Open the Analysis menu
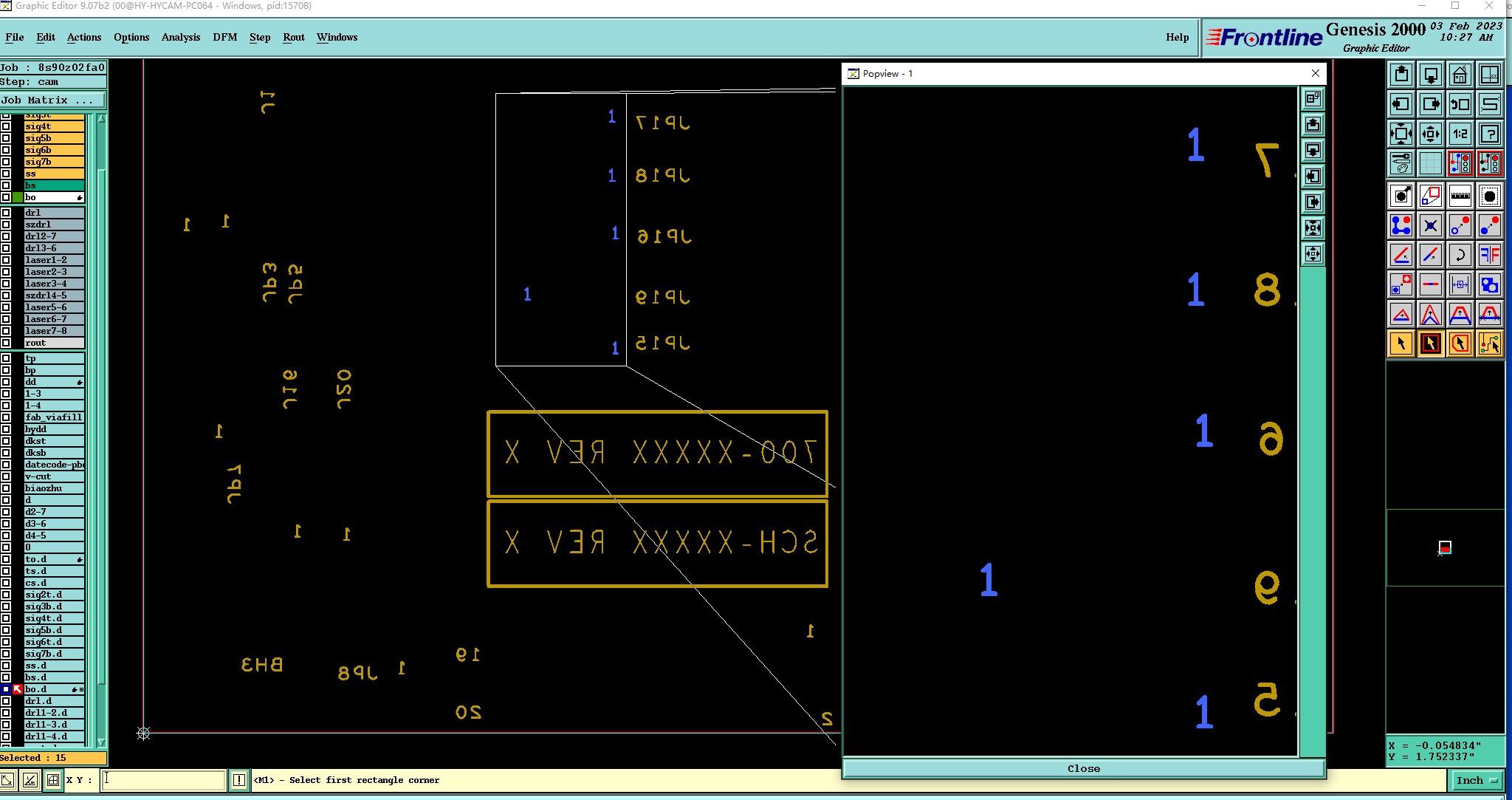 point(180,37)
